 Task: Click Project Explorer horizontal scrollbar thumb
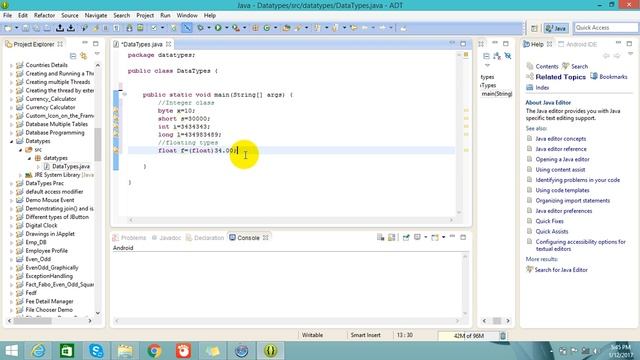[33, 321]
